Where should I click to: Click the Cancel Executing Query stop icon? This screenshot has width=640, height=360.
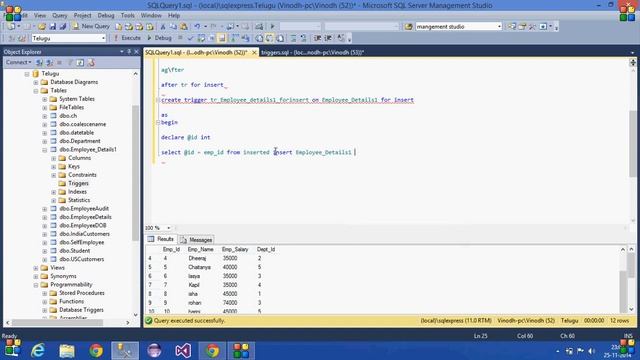click(180, 38)
